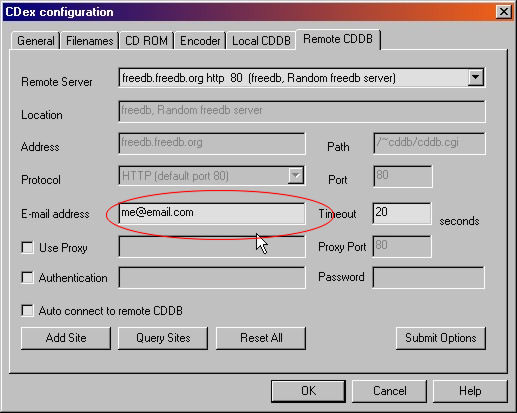Click the Timeout seconds field
The height and width of the screenshot is (413, 517).
click(x=402, y=213)
